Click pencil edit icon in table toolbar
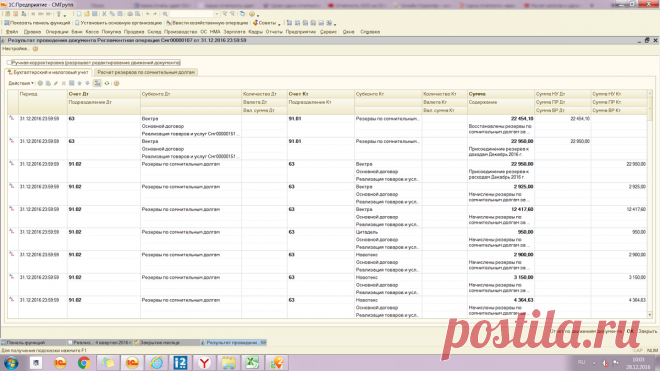 point(56,83)
